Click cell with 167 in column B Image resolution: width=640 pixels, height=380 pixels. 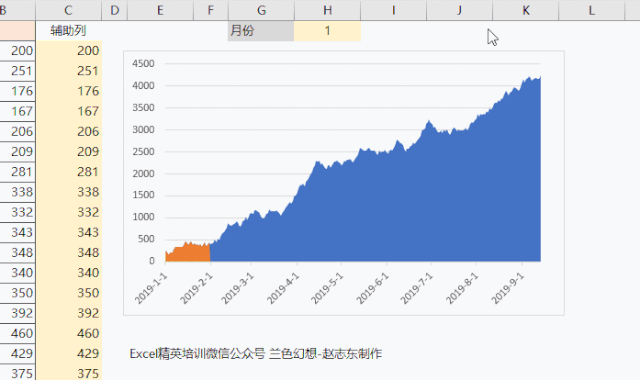coord(18,111)
